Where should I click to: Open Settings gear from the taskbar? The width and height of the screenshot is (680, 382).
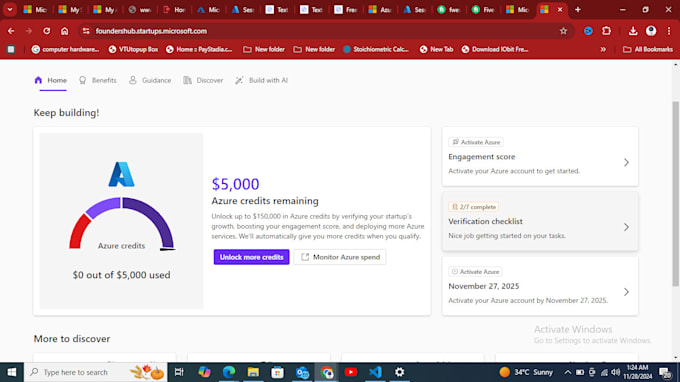click(399, 372)
